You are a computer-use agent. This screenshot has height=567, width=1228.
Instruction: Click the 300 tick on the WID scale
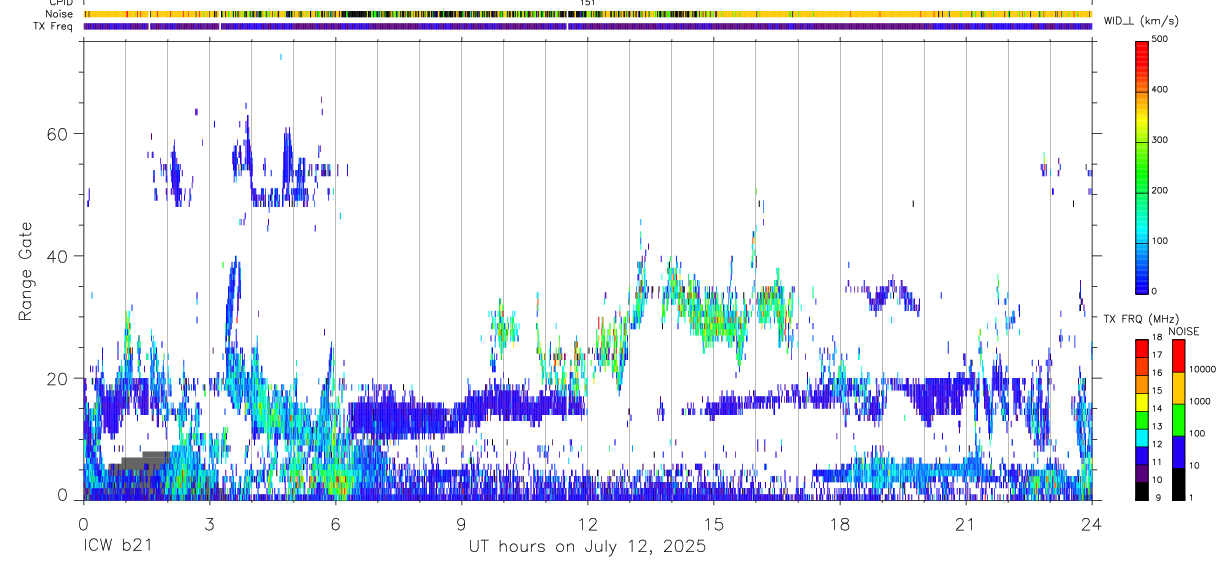[x=1160, y=140]
